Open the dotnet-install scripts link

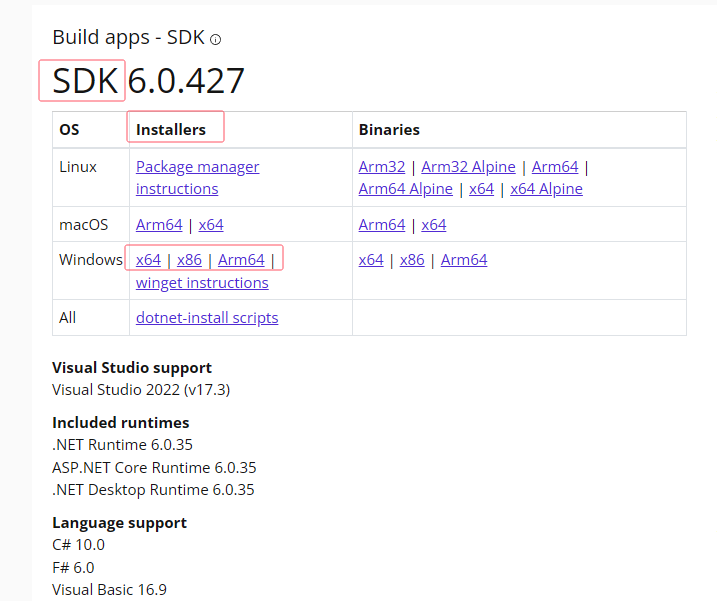pos(207,318)
